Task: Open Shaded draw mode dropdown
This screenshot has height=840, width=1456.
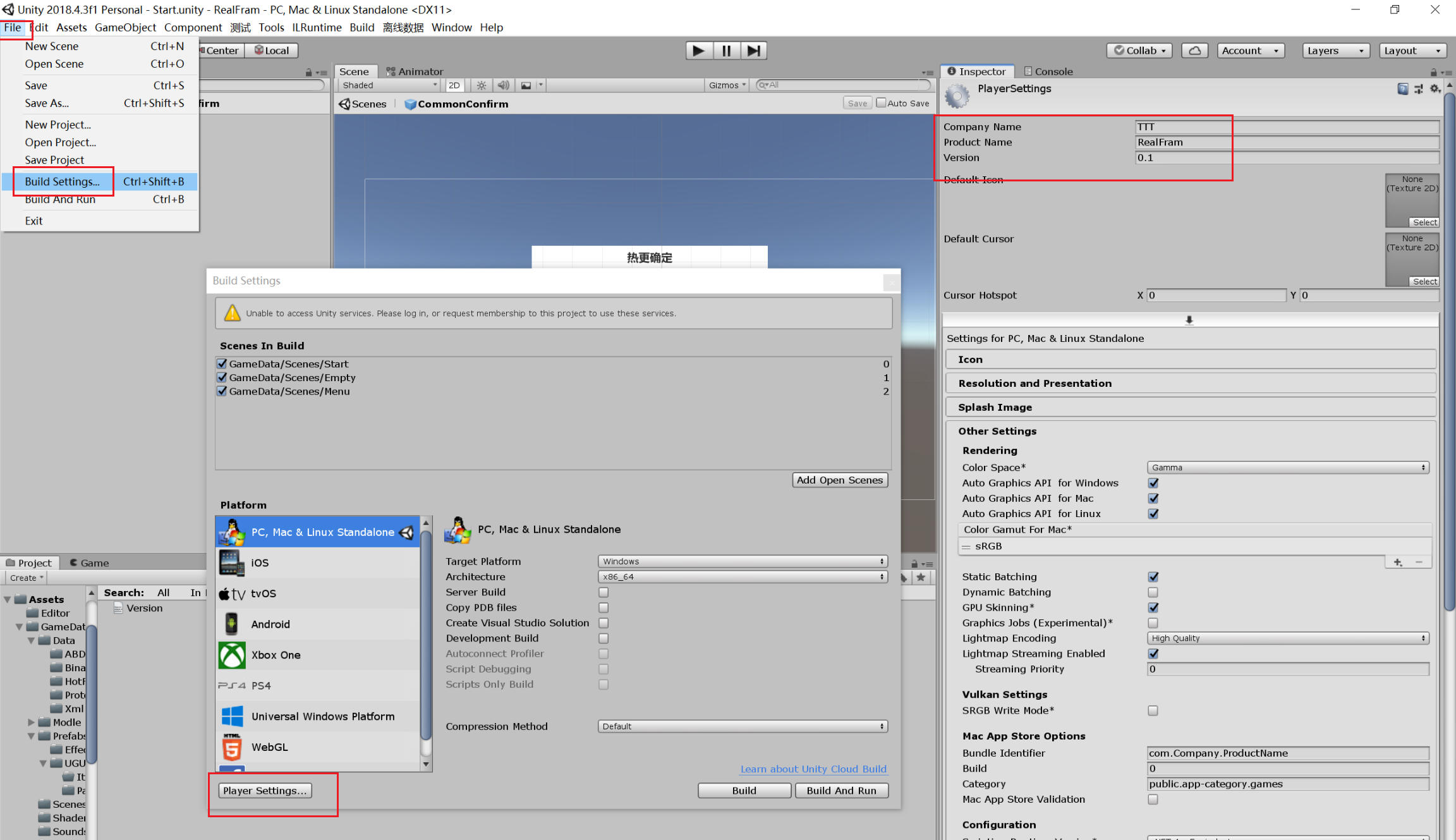Action: click(389, 85)
